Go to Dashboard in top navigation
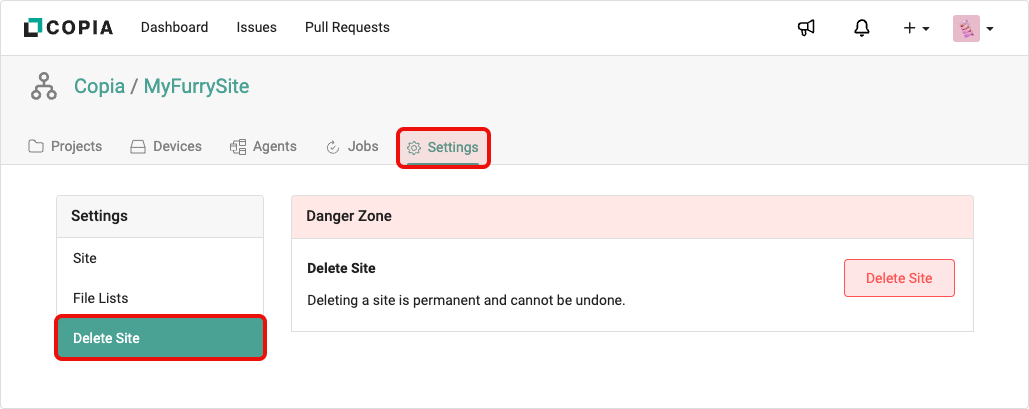 point(174,28)
